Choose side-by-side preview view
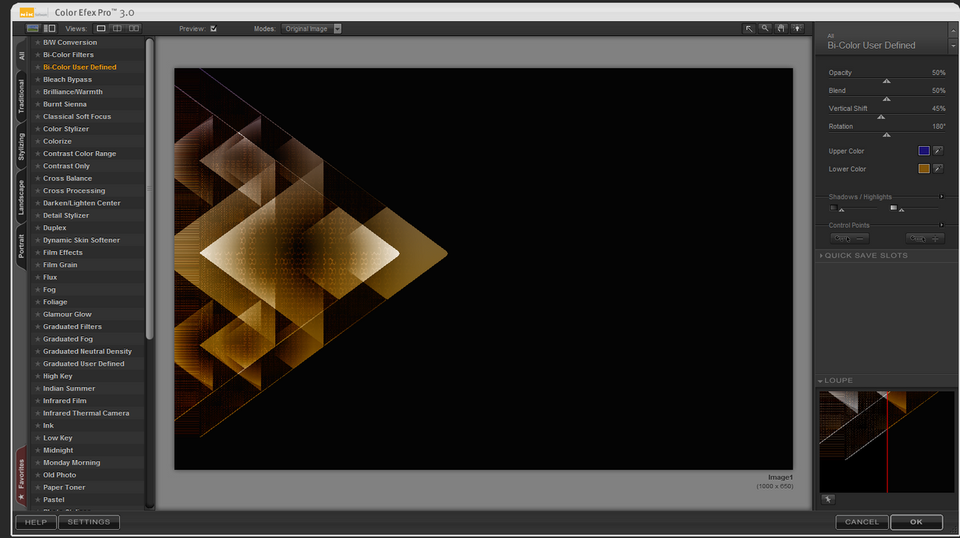 [133, 29]
